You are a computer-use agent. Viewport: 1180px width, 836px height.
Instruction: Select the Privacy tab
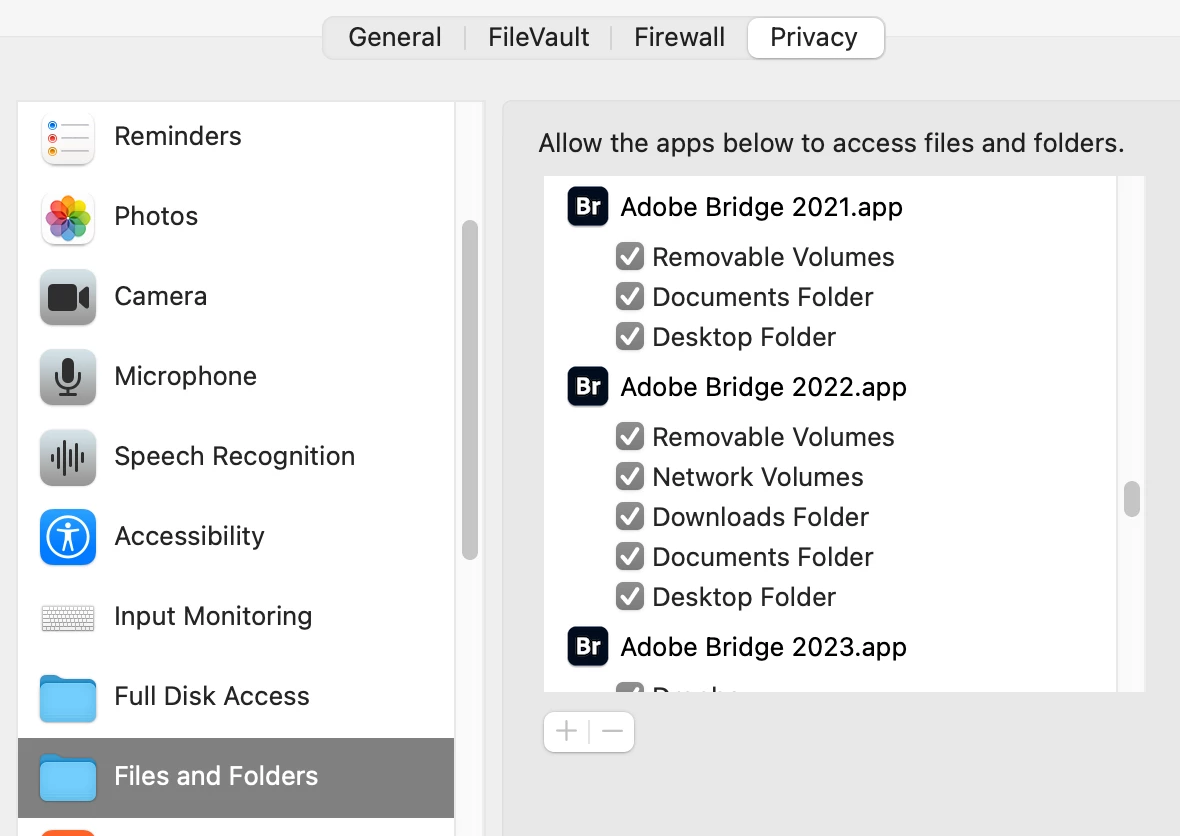pos(815,37)
